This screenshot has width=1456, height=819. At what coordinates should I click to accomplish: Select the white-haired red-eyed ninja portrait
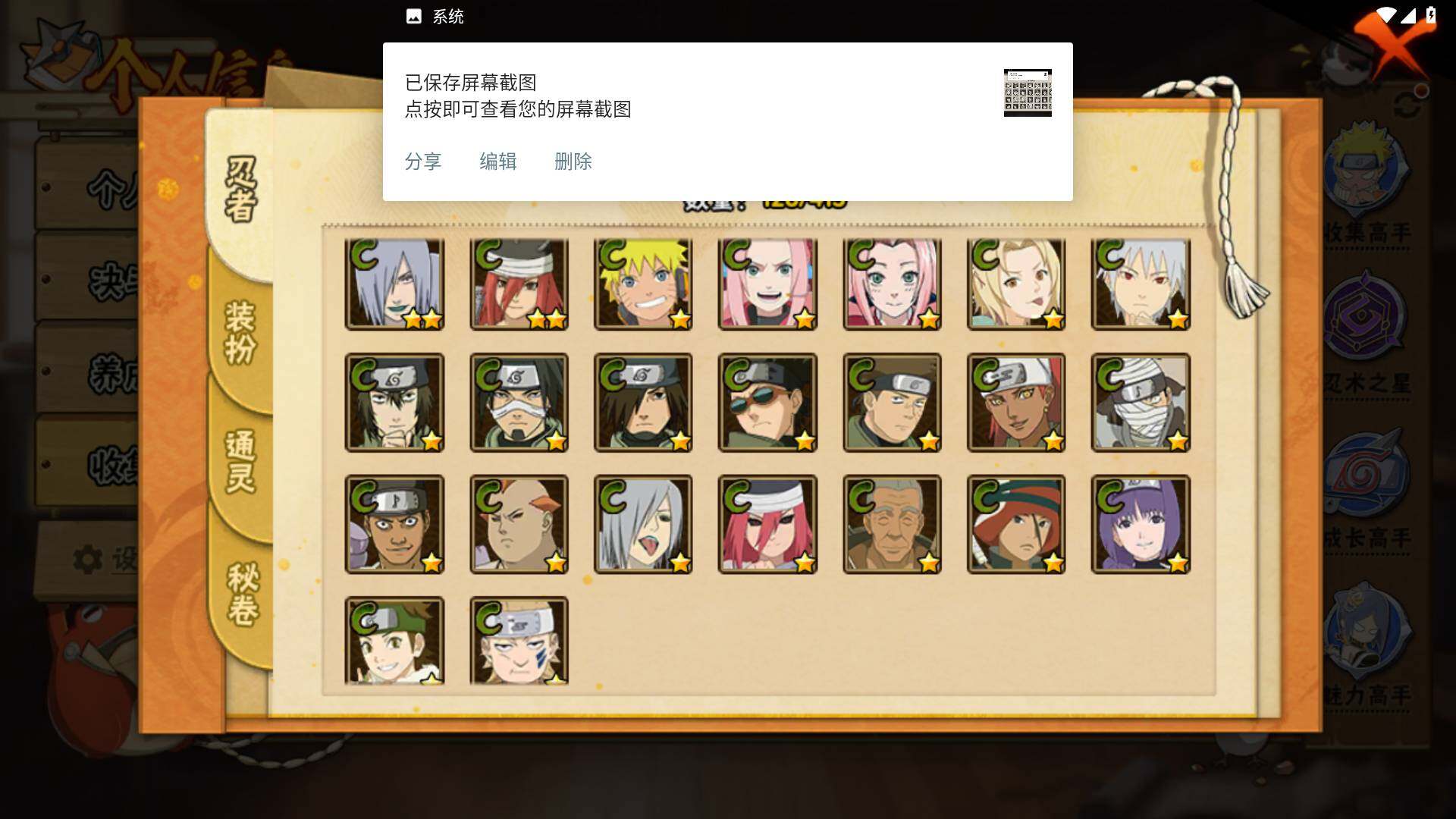[x=1141, y=284]
